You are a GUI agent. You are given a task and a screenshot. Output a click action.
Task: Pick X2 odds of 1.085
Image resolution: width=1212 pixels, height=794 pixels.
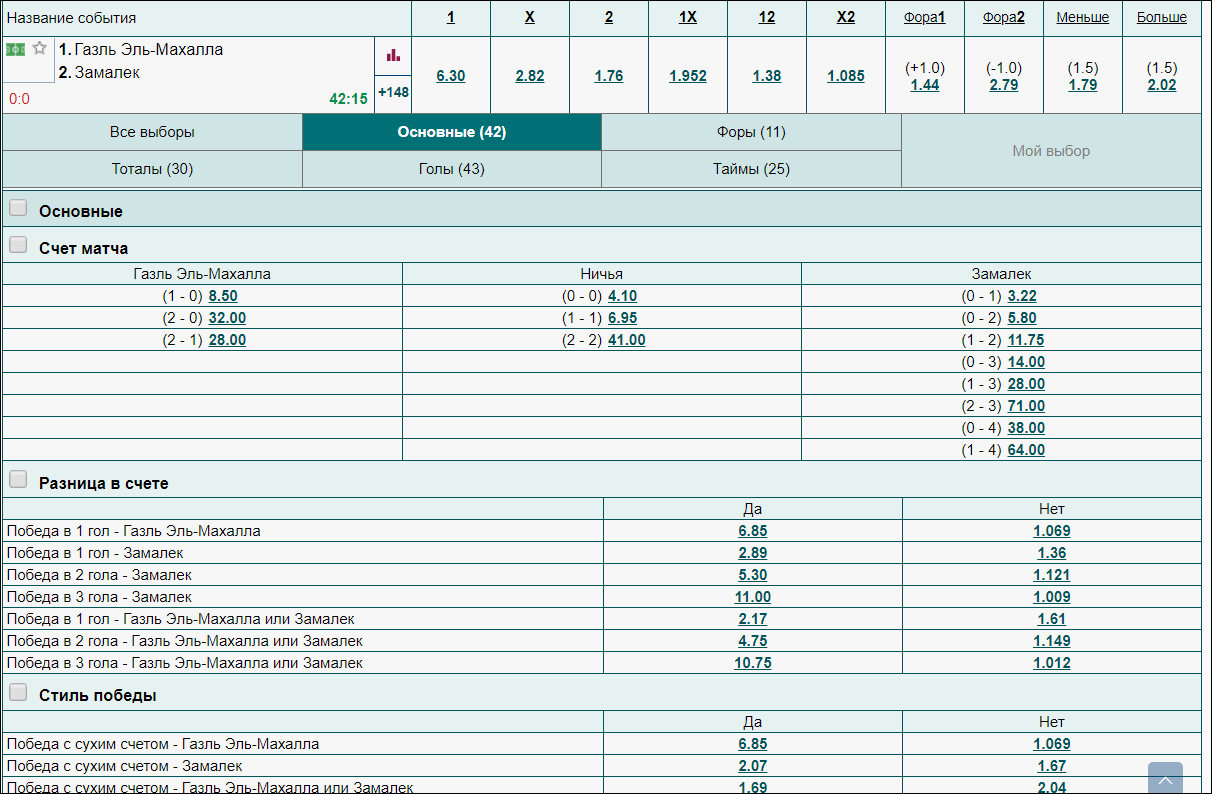tap(846, 76)
